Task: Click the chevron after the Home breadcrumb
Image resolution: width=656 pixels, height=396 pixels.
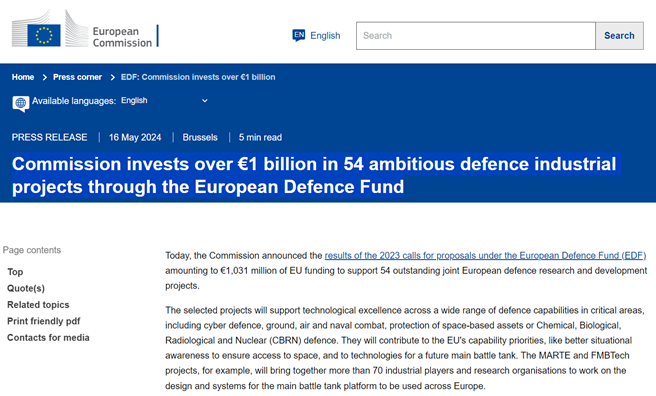Action: click(44, 77)
